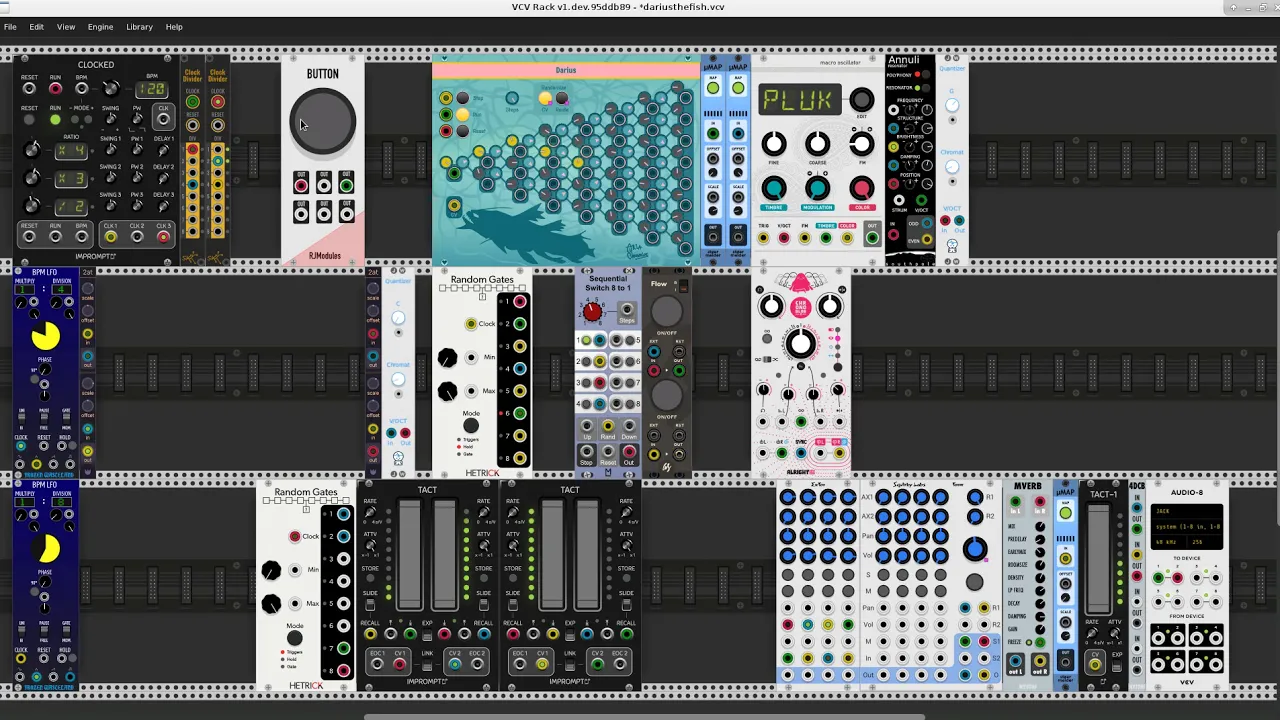
Task: Toggle the yellow Run button on Darius
Action: point(462,115)
